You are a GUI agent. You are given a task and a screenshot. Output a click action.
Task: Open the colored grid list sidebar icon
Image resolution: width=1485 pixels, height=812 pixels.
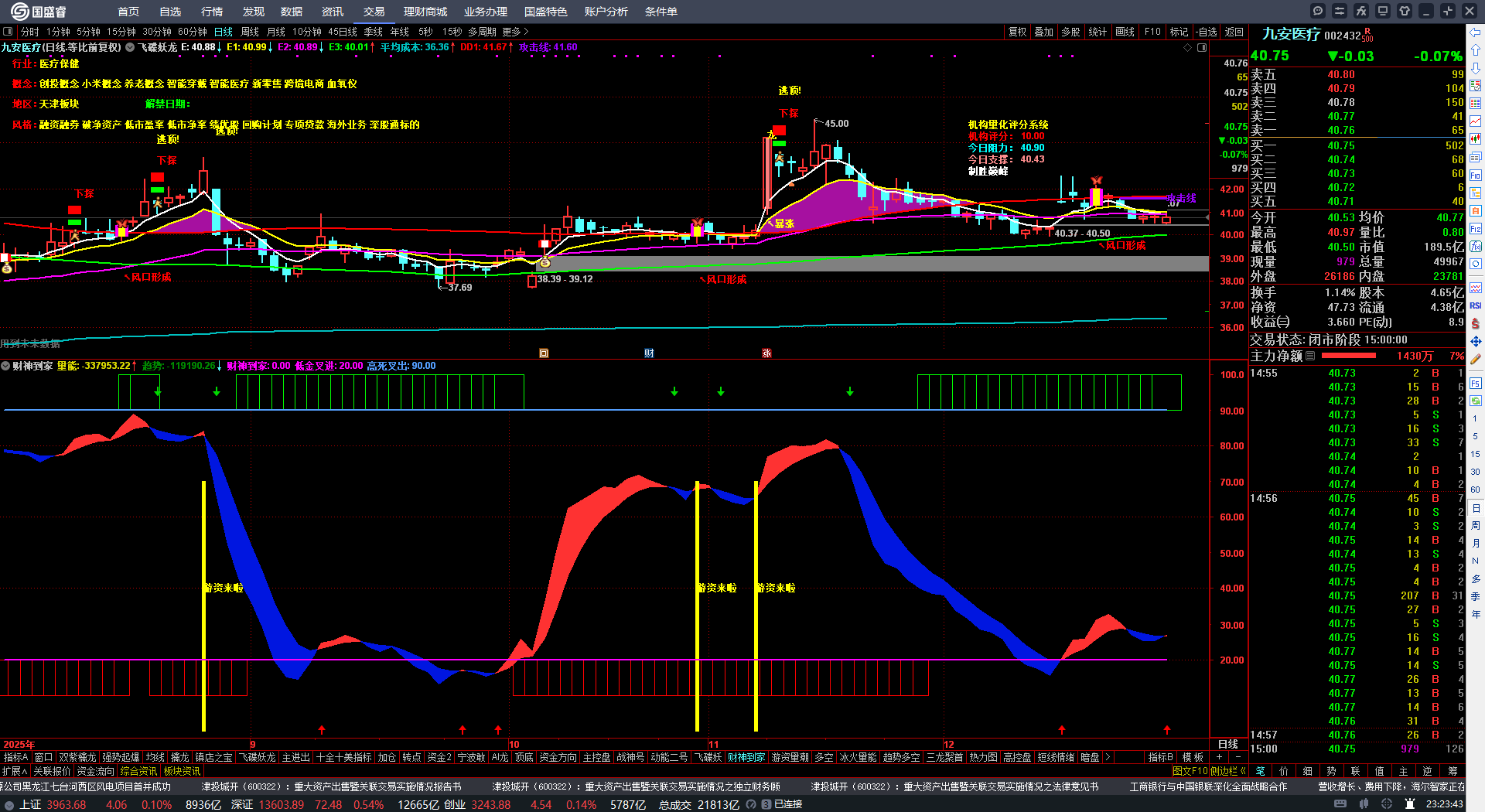tap(1476, 104)
